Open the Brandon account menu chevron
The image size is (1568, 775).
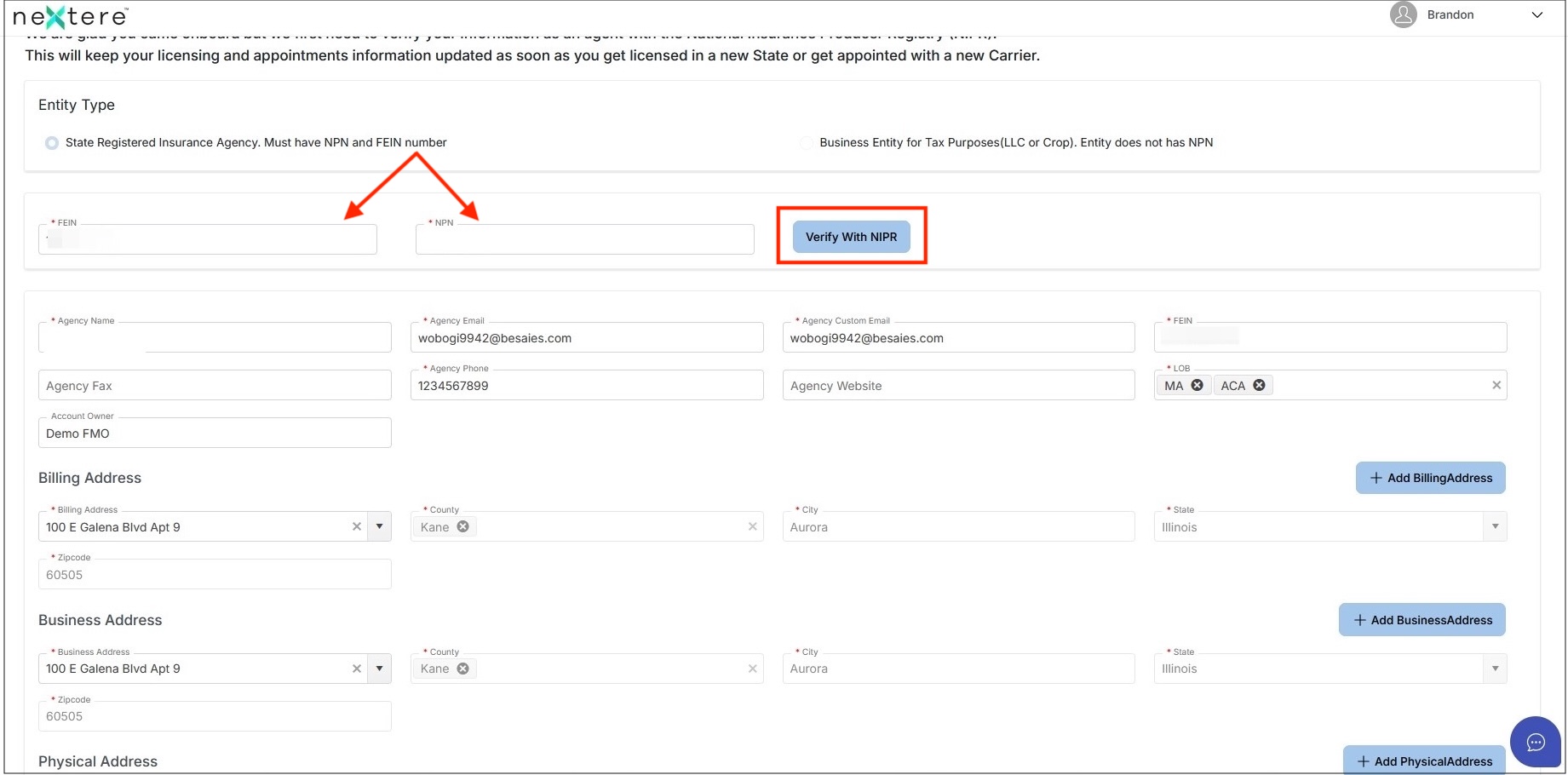coord(1537,14)
